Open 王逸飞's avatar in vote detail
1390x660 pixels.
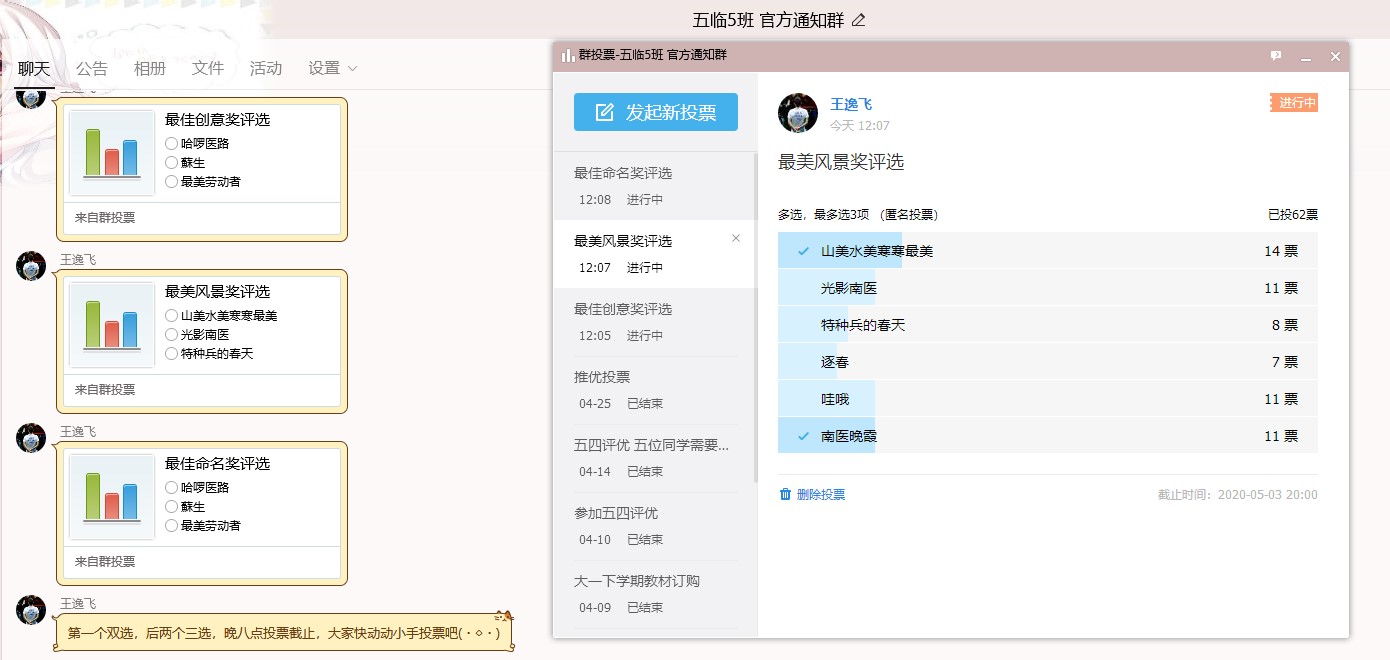click(797, 113)
